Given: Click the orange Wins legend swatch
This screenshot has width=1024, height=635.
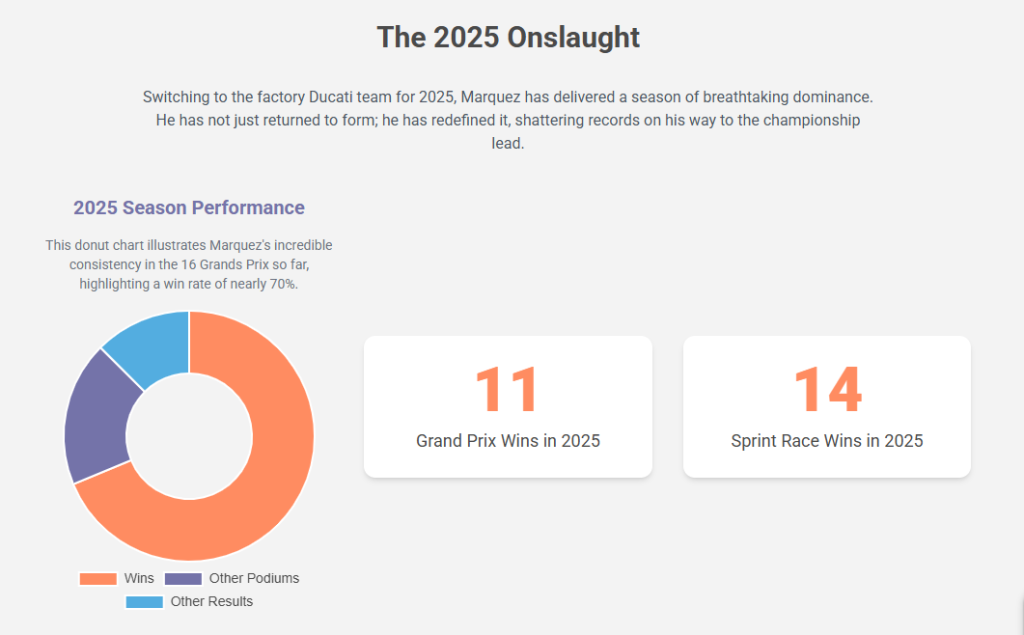Looking at the screenshot, I should coord(98,579).
